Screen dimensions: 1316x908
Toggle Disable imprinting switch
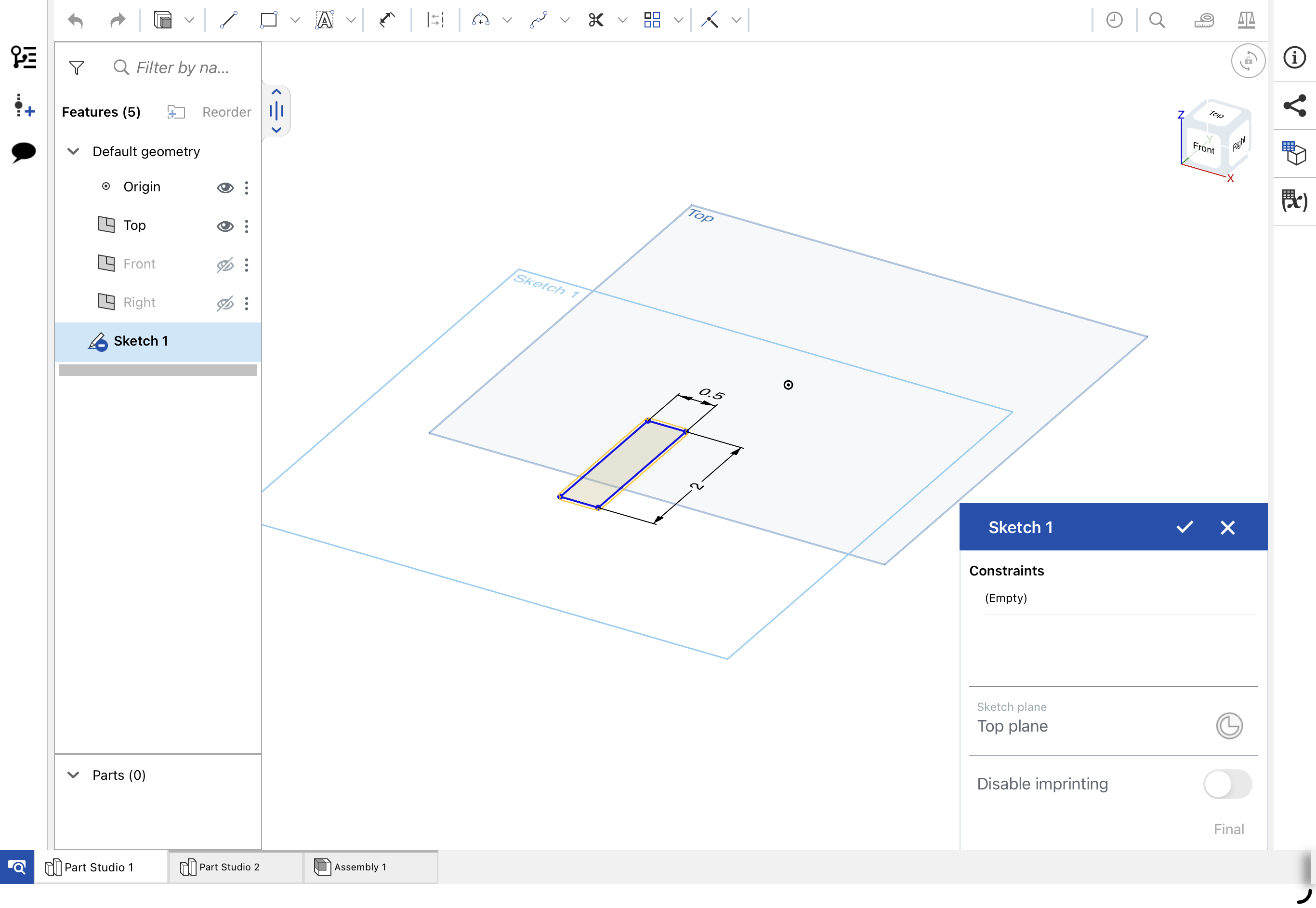[x=1227, y=784]
